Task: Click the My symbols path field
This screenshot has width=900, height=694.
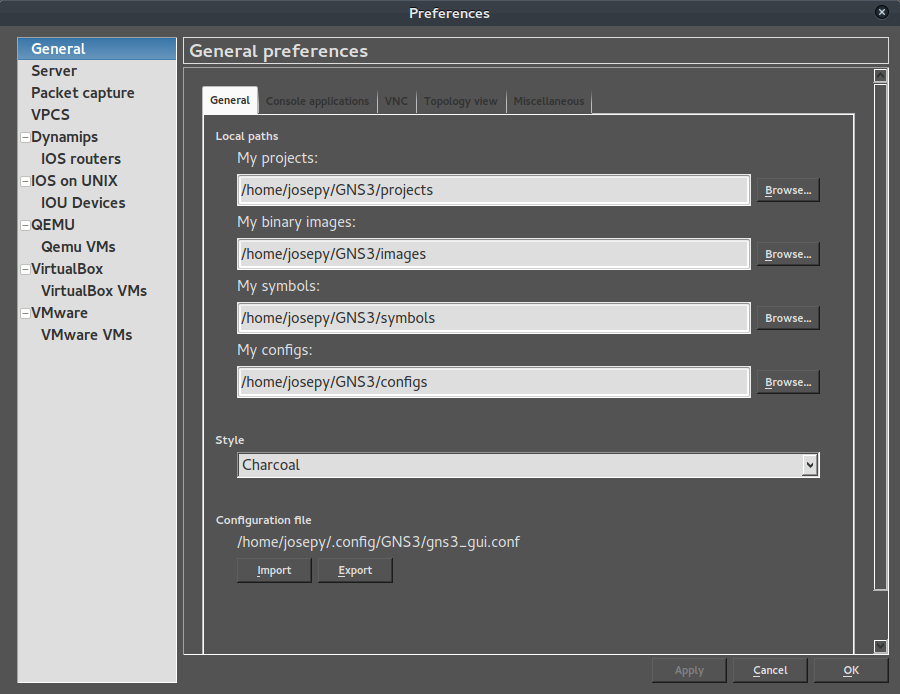Action: pos(494,318)
